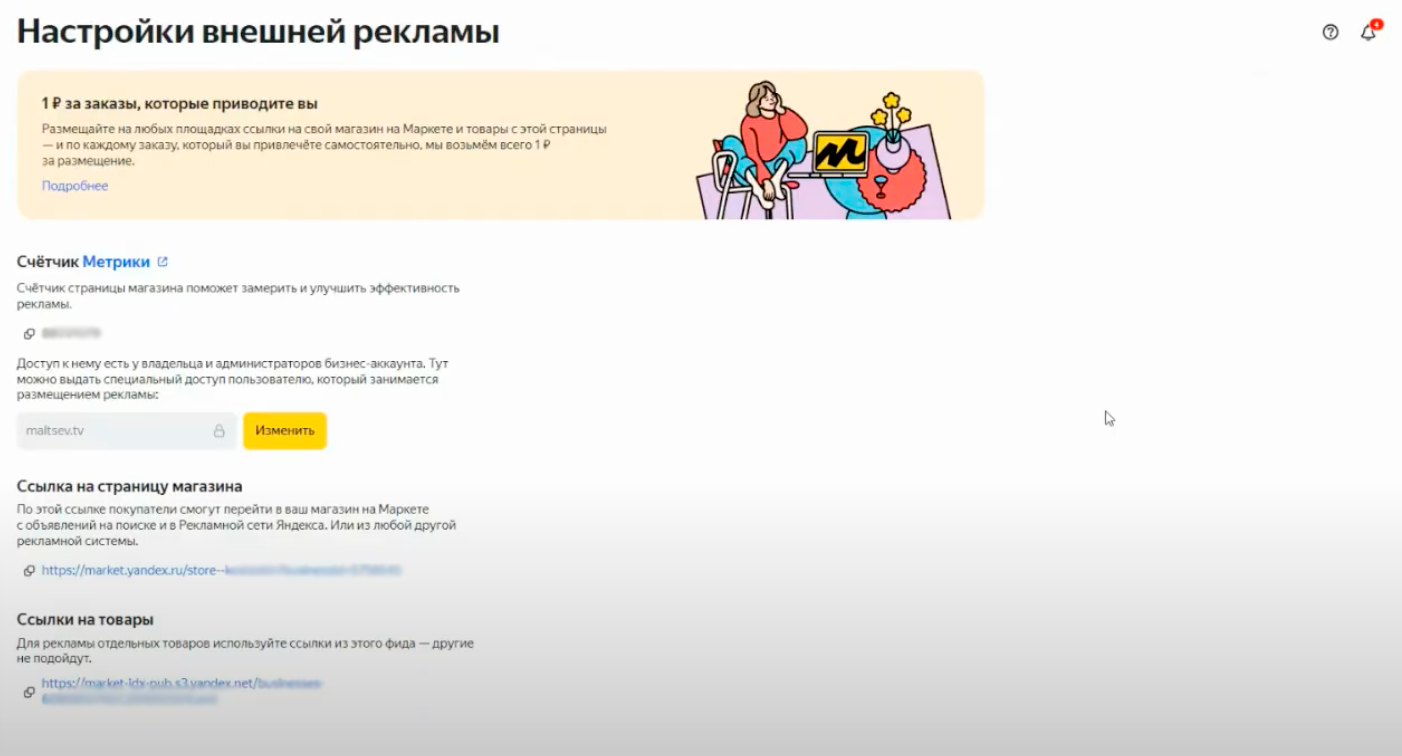Image resolution: width=1402 pixels, height=756 pixels.
Task: Select the Ссылки на товары heading
Action: coord(85,620)
